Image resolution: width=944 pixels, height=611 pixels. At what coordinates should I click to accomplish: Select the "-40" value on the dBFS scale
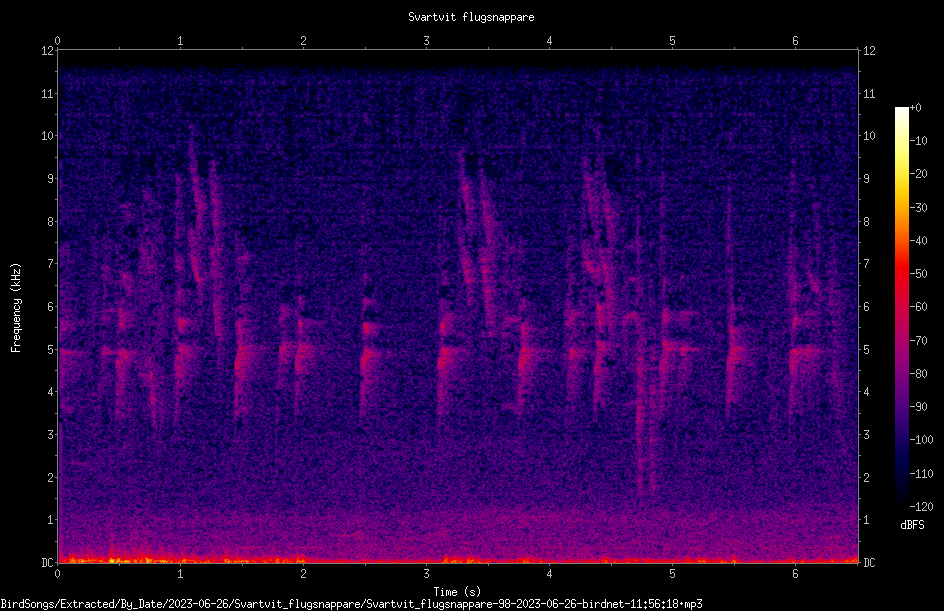(919, 241)
